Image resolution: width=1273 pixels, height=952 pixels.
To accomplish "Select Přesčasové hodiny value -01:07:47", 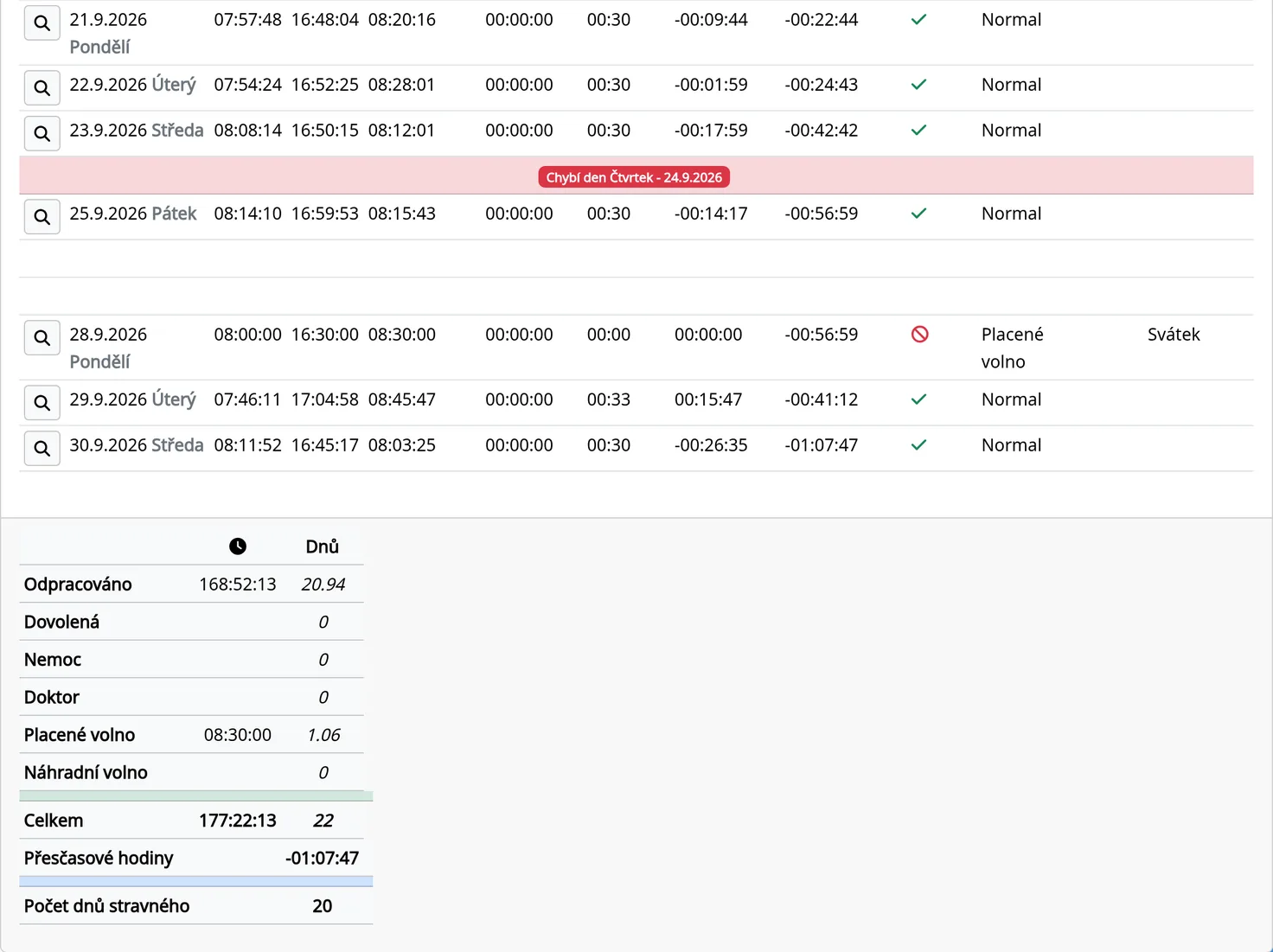I will pos(322,859).
